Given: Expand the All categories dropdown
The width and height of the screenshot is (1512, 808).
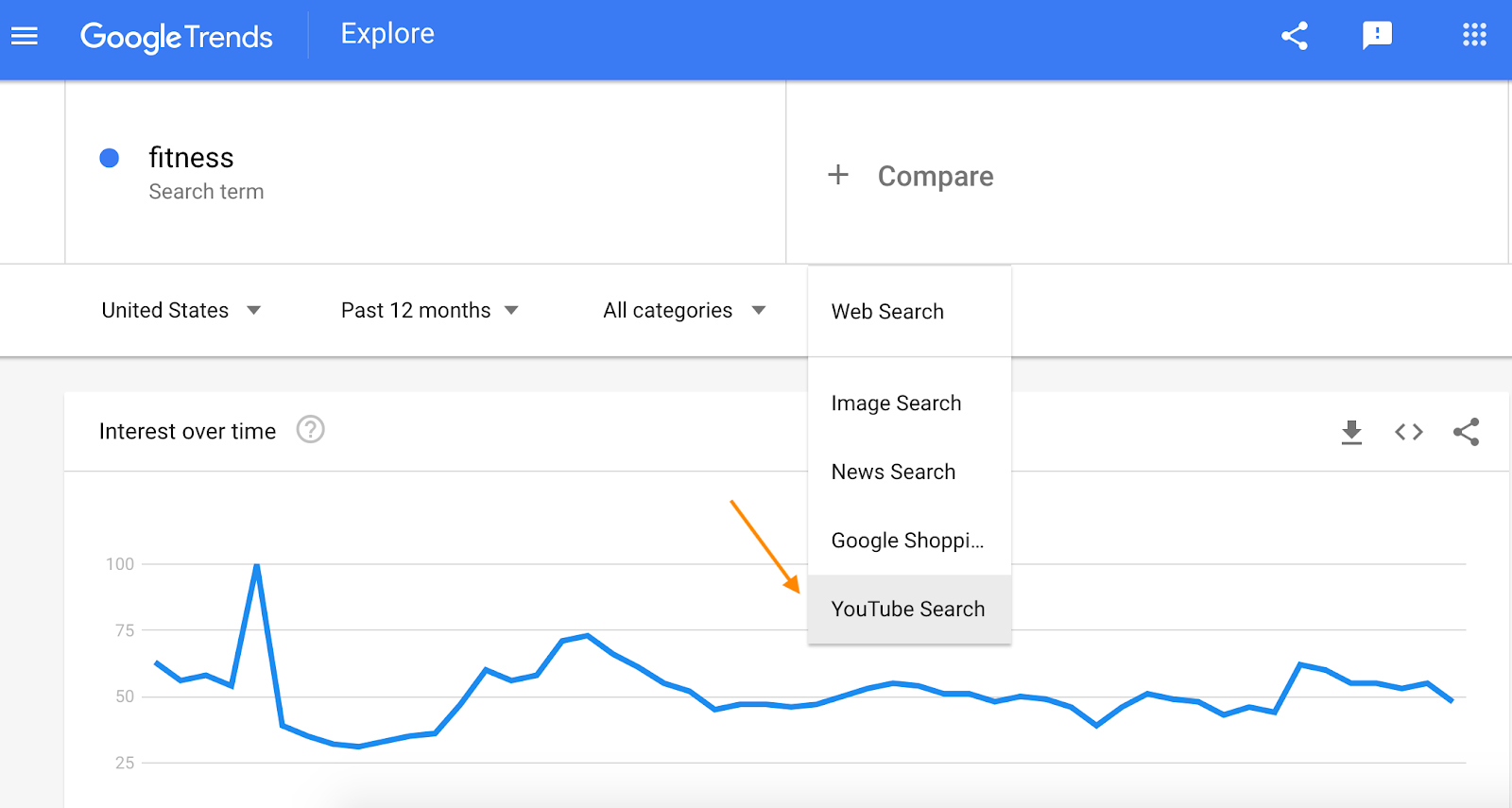Looking at the screenshot, I should point(683,310).
